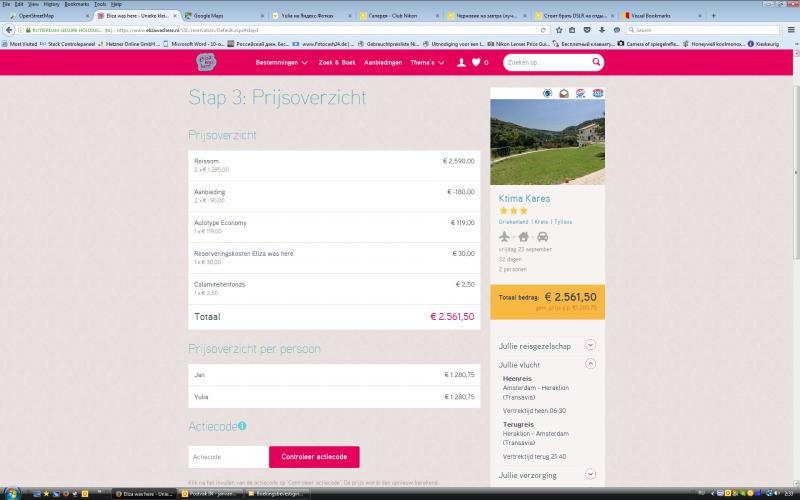800x500 pixels.
Task: Click Controleer actiecode button
Action: (314, 457)
